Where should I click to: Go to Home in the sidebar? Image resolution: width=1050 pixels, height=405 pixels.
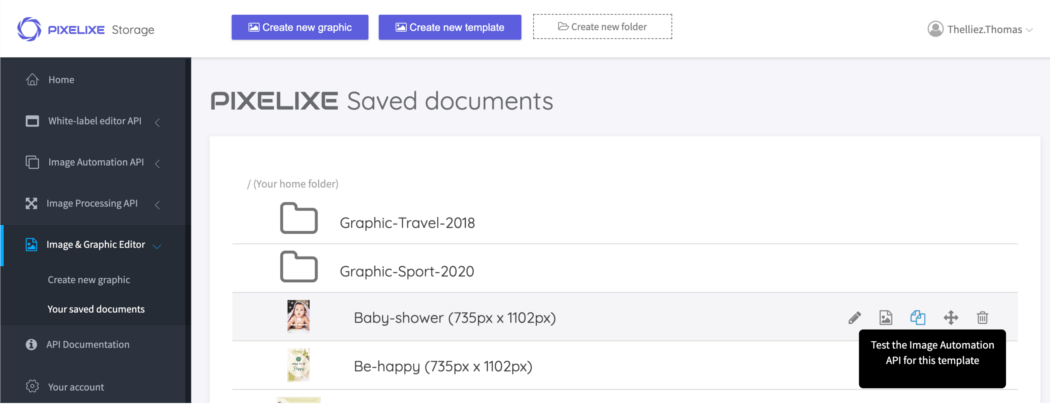(61, 80)
